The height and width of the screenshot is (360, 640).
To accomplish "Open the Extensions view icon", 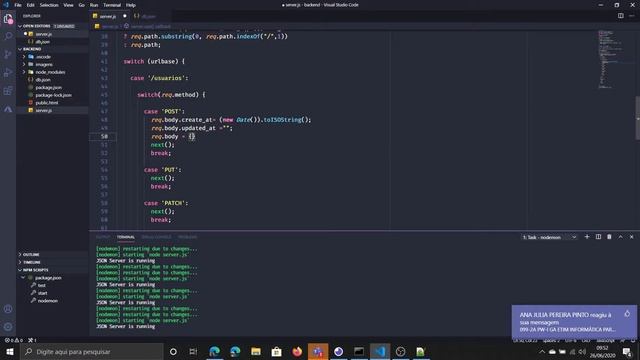I will click(8, 91).
